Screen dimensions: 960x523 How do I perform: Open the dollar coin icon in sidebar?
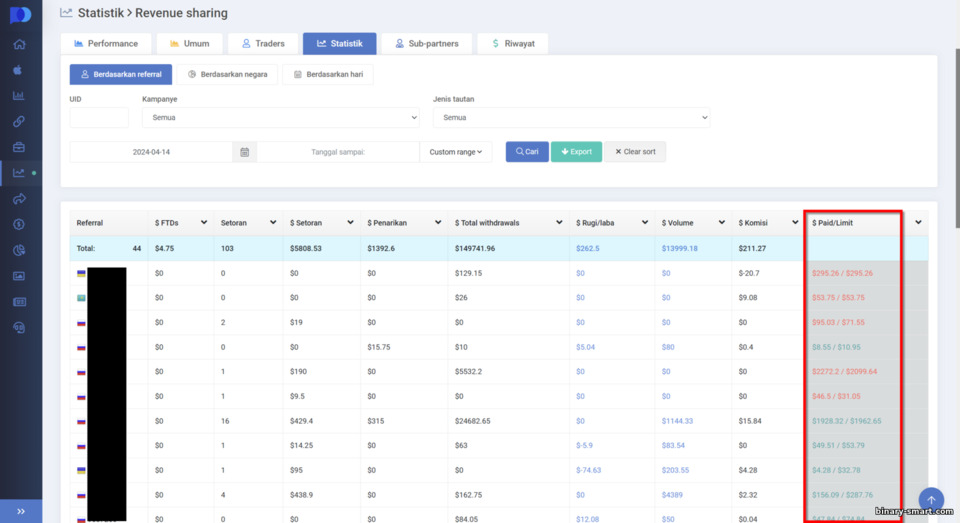[x=19, y=224]
